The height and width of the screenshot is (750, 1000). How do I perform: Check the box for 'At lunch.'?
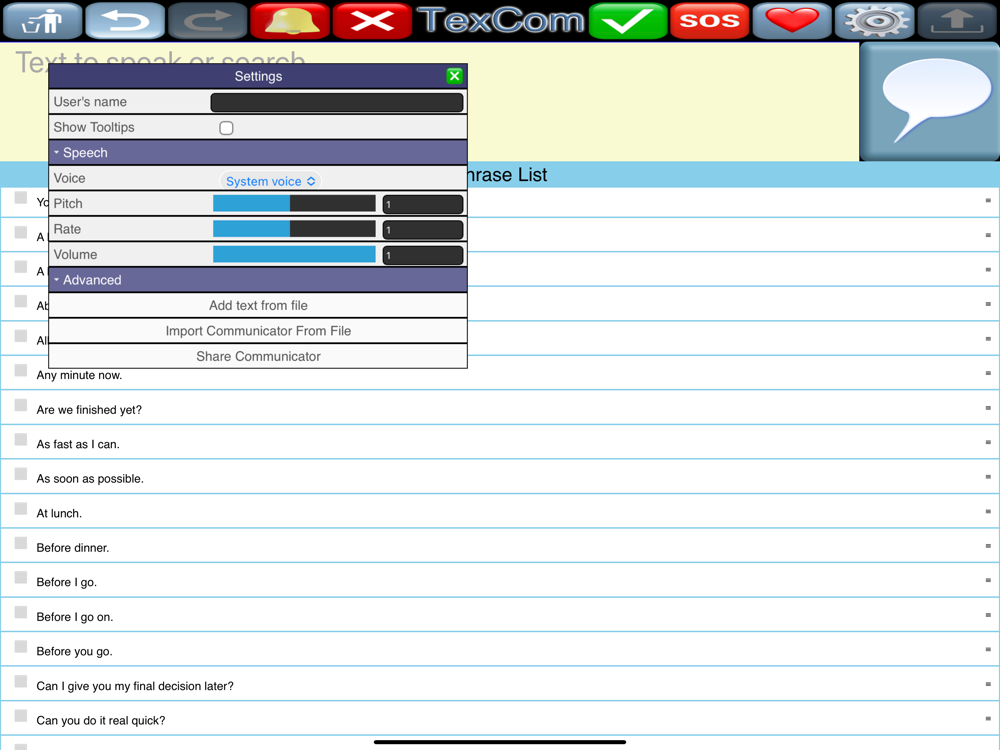tap(21, 508)
